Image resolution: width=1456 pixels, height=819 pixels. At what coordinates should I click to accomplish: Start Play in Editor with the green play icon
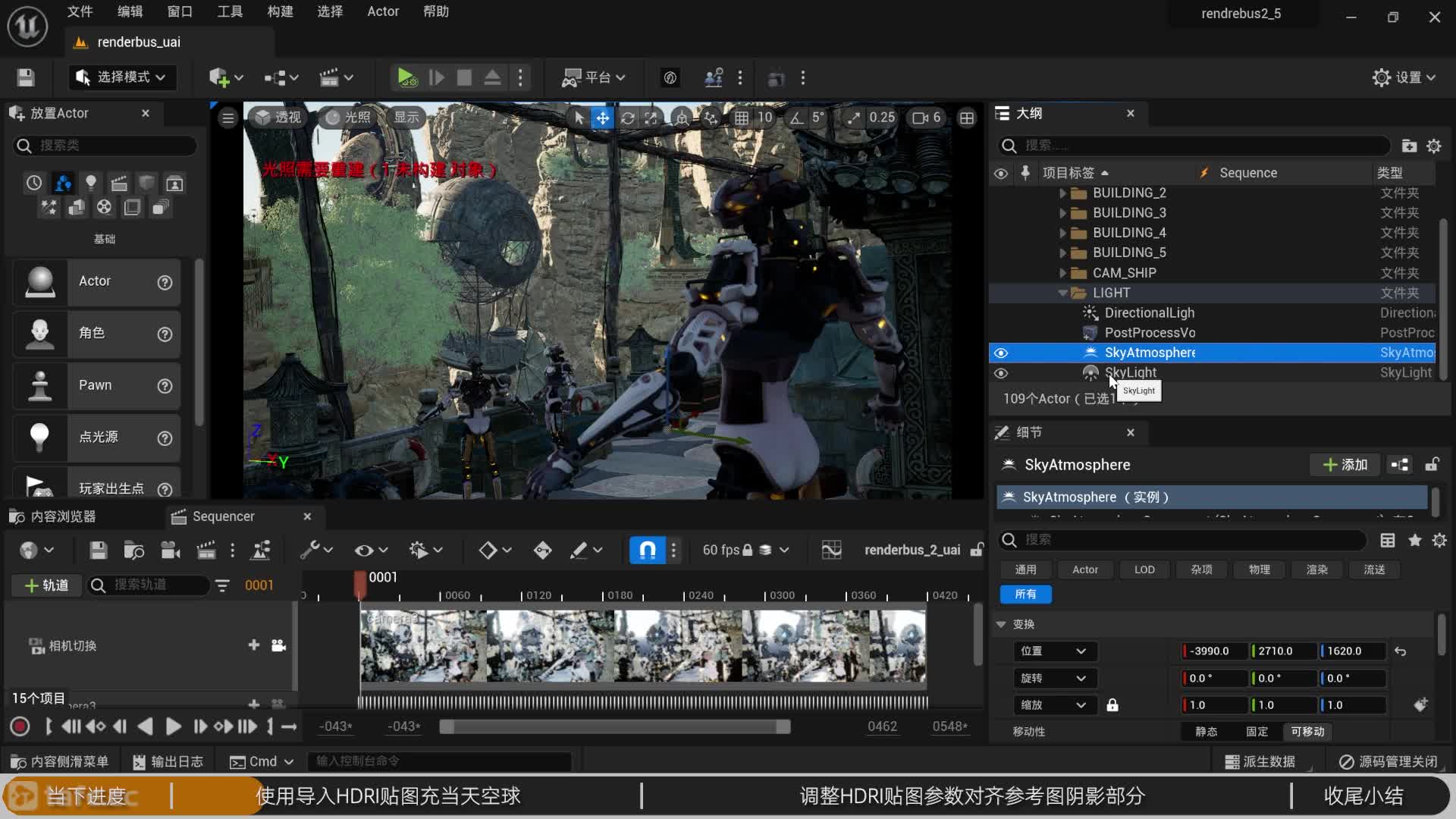point(406,77)
